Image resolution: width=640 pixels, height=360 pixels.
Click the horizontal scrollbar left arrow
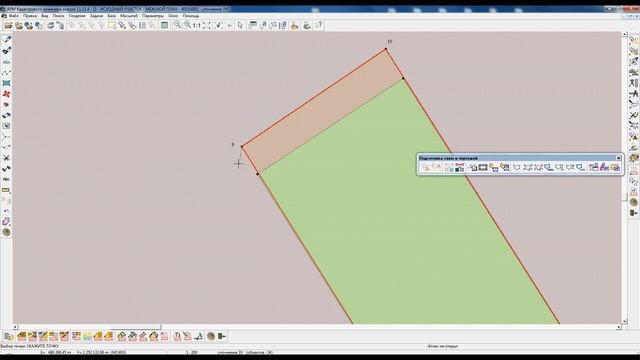coord(16,327)
